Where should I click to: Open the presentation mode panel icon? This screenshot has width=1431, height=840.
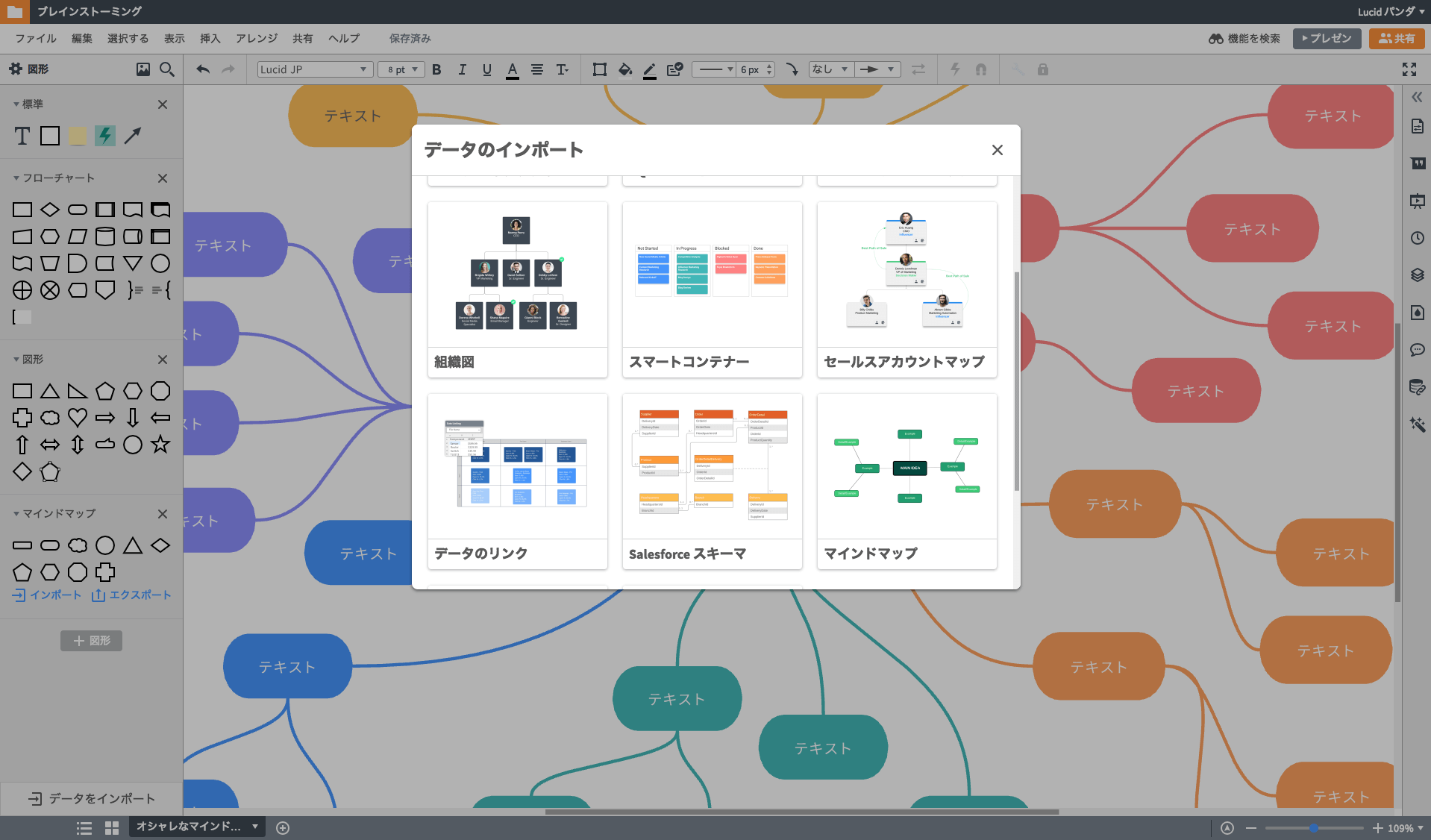[x=1417, y=201]
